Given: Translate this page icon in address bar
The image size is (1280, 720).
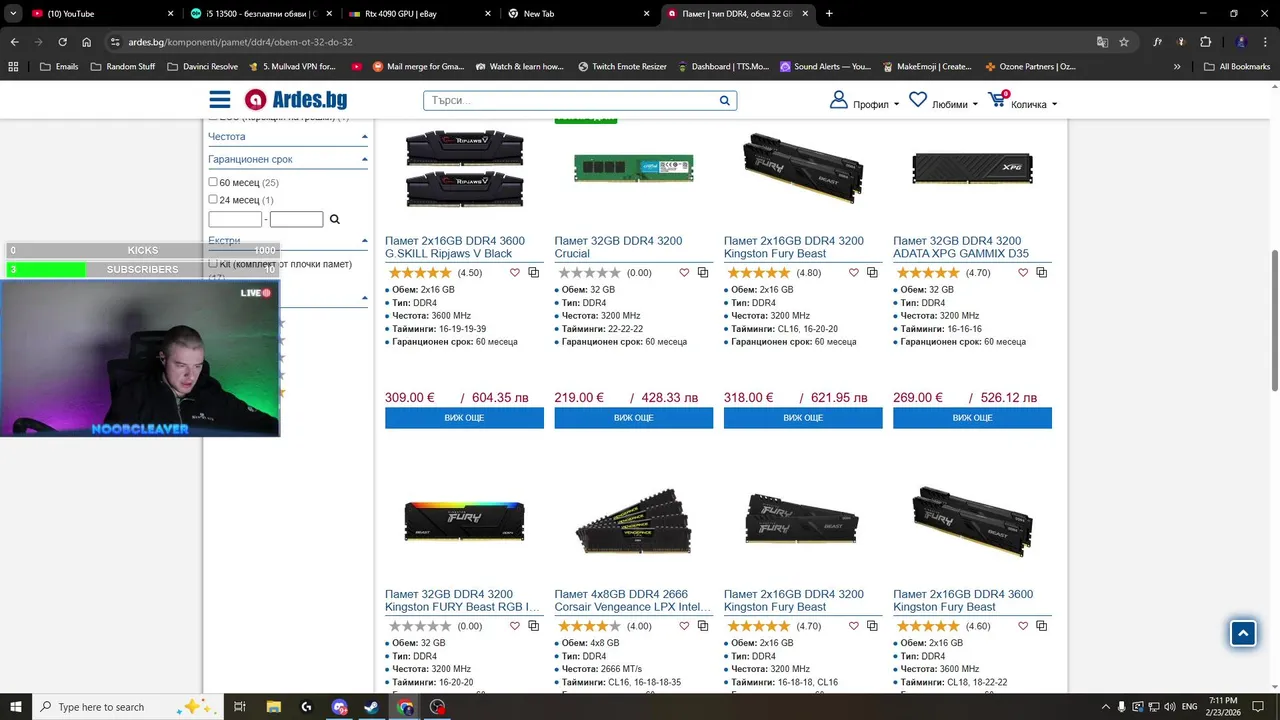Looking at the screenshot, I should pyautogui.click(x=1102, y=42).
